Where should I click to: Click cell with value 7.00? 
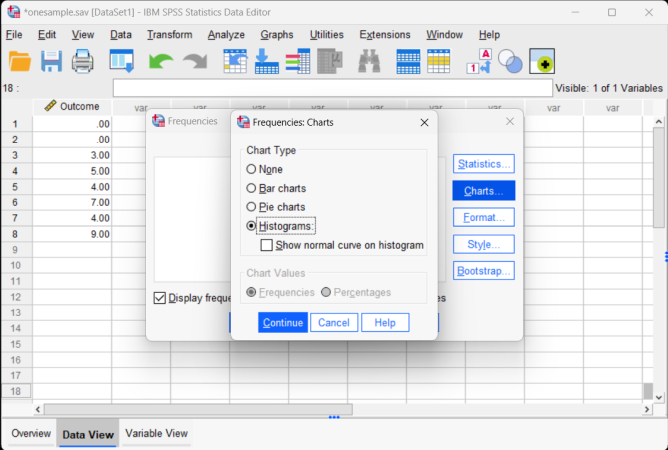tap(72, 202)
